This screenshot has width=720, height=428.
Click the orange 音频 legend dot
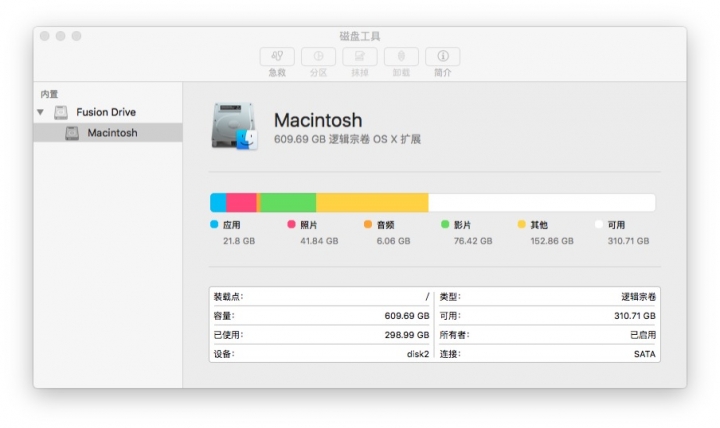pos(368,224)
